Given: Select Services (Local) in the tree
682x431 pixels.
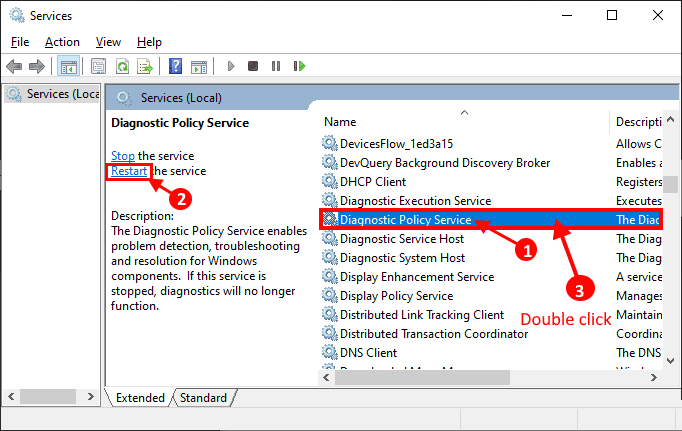Looking at the screenshot, I should click(54, 94).
